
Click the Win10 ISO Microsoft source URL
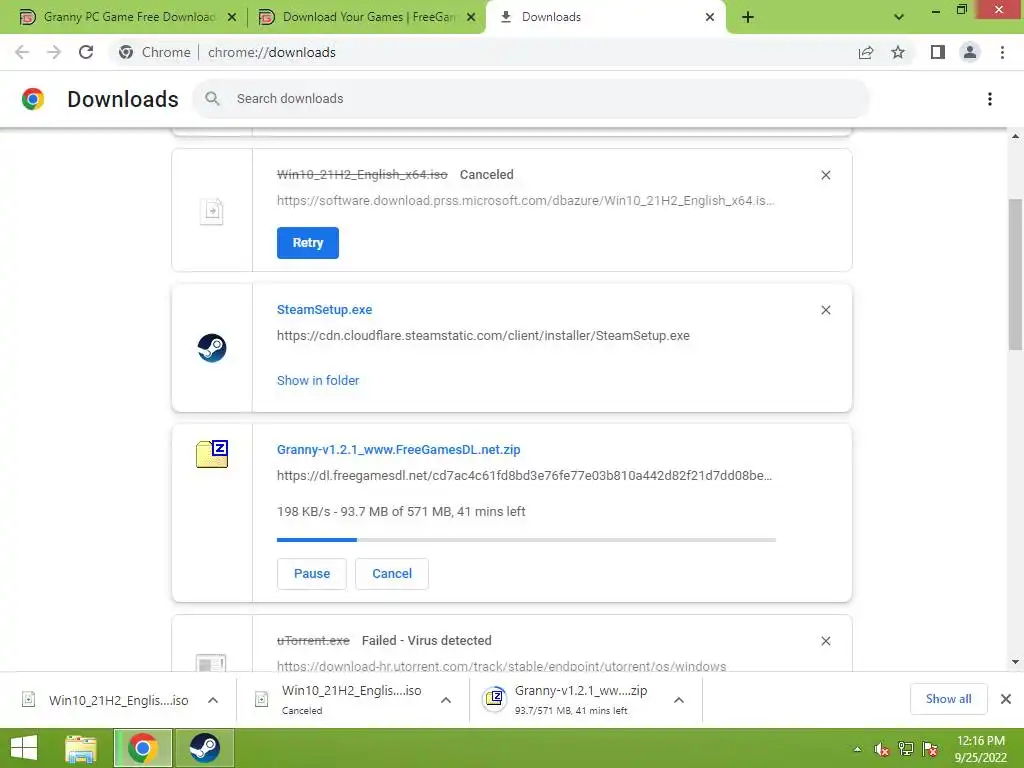(x=526, y=200)
